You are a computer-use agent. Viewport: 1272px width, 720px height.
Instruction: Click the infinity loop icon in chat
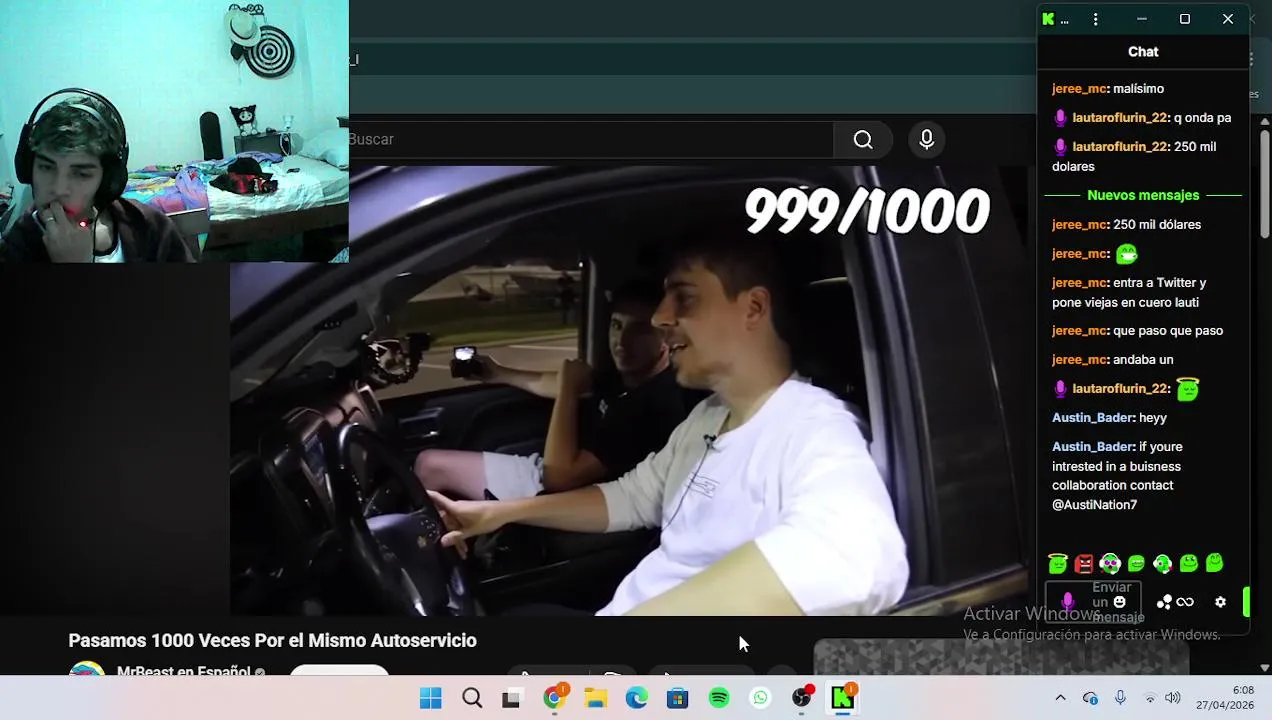pos(1185,602)
